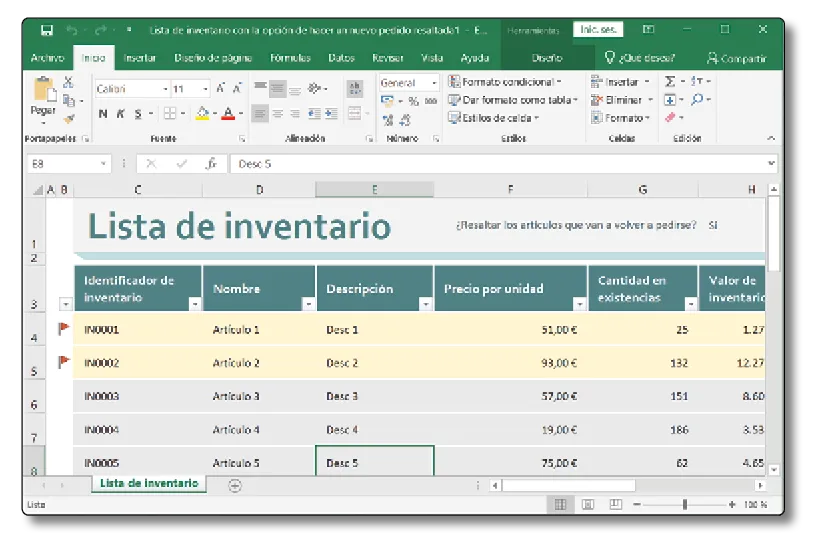Toggle italic with the K button

(x=120, y=114)
